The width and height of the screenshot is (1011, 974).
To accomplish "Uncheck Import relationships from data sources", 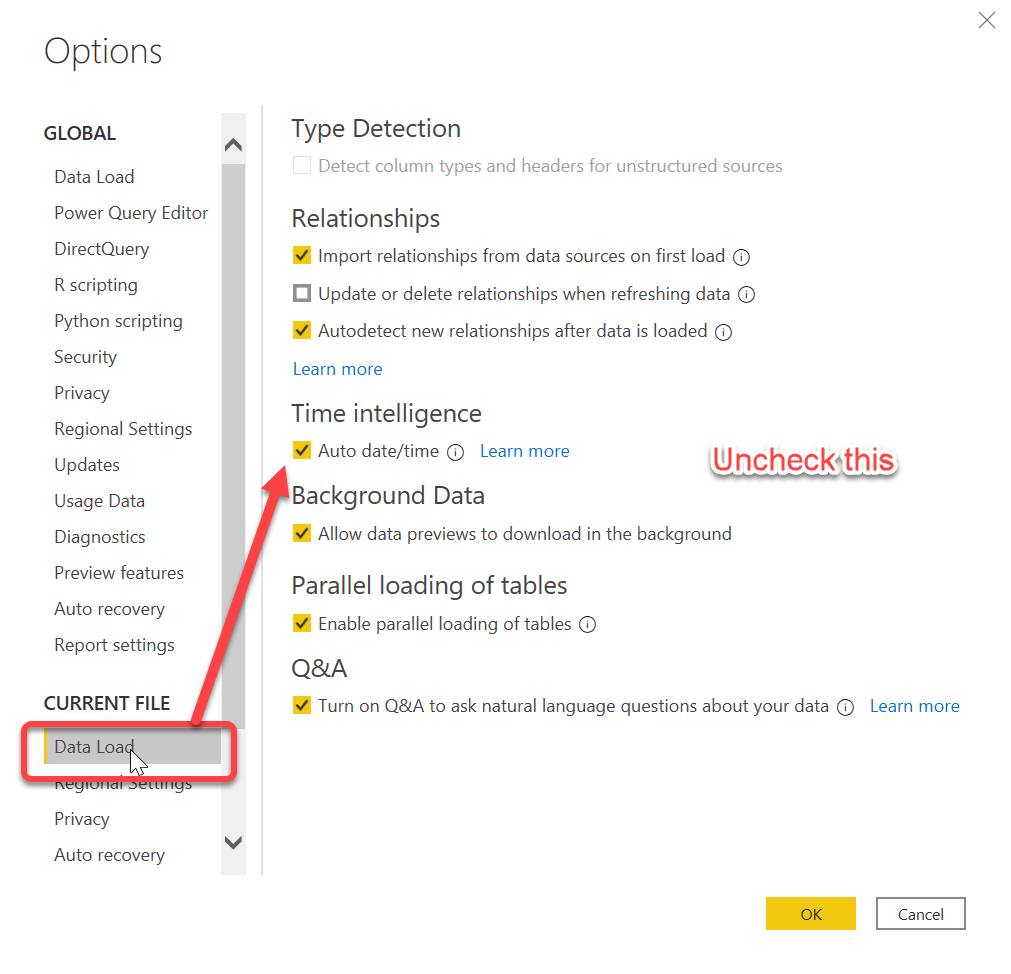I will coord(302,255).
